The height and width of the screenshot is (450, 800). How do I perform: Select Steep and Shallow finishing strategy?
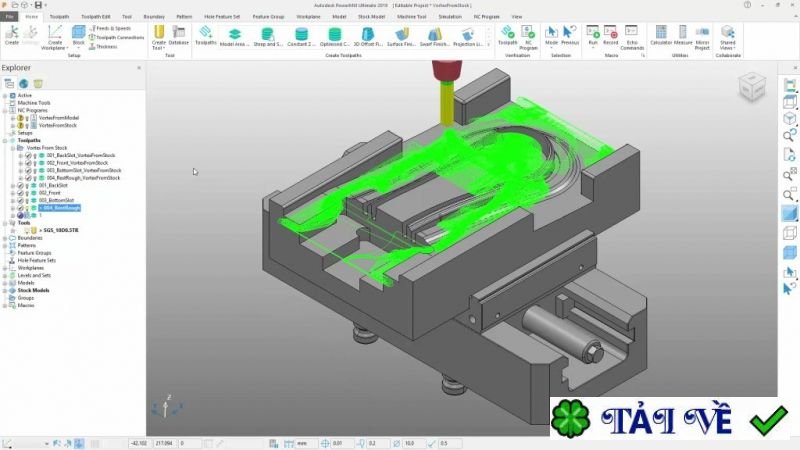(x=267, y=37)
